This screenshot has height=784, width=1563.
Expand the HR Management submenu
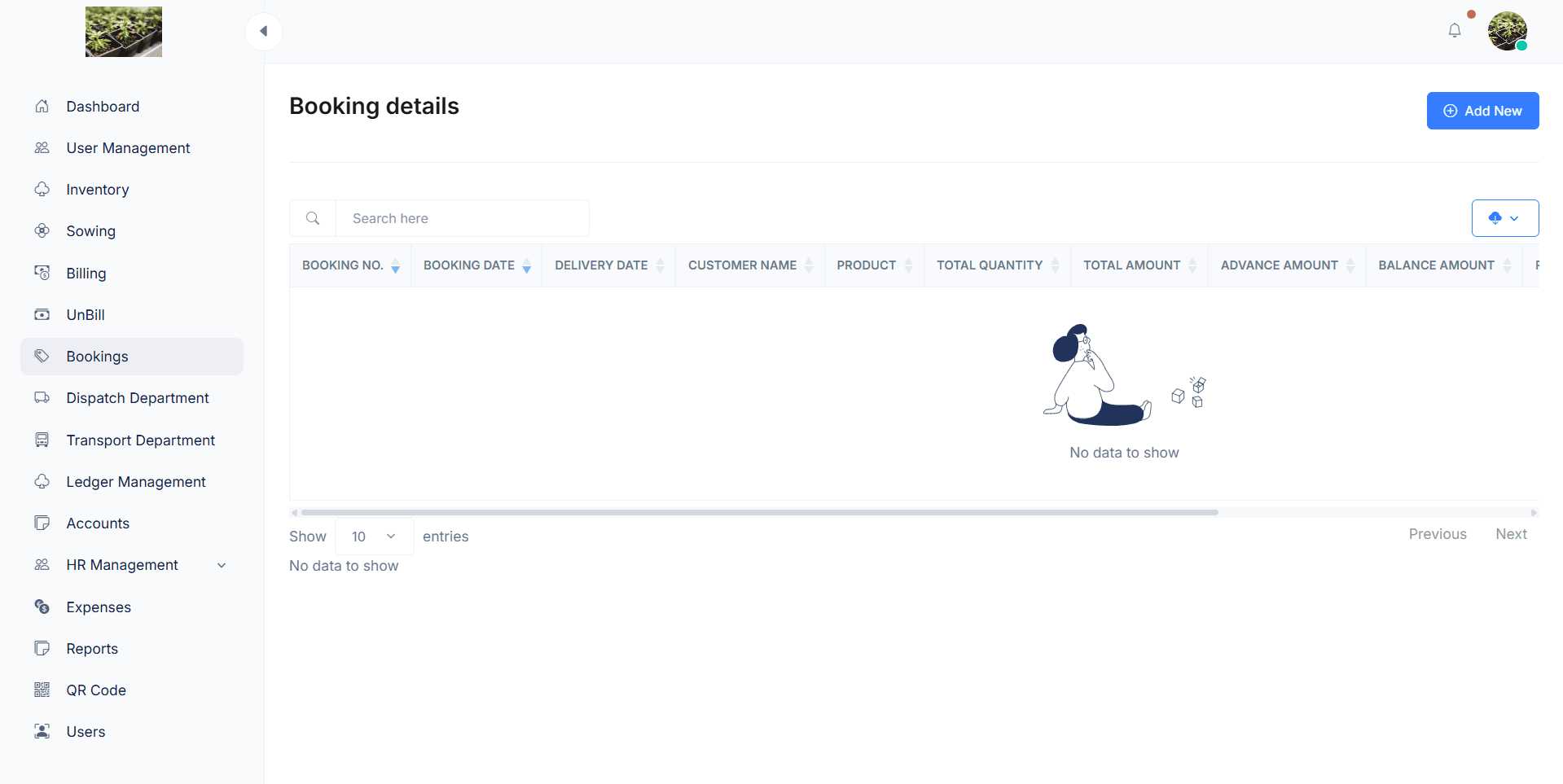coord(222,565)
